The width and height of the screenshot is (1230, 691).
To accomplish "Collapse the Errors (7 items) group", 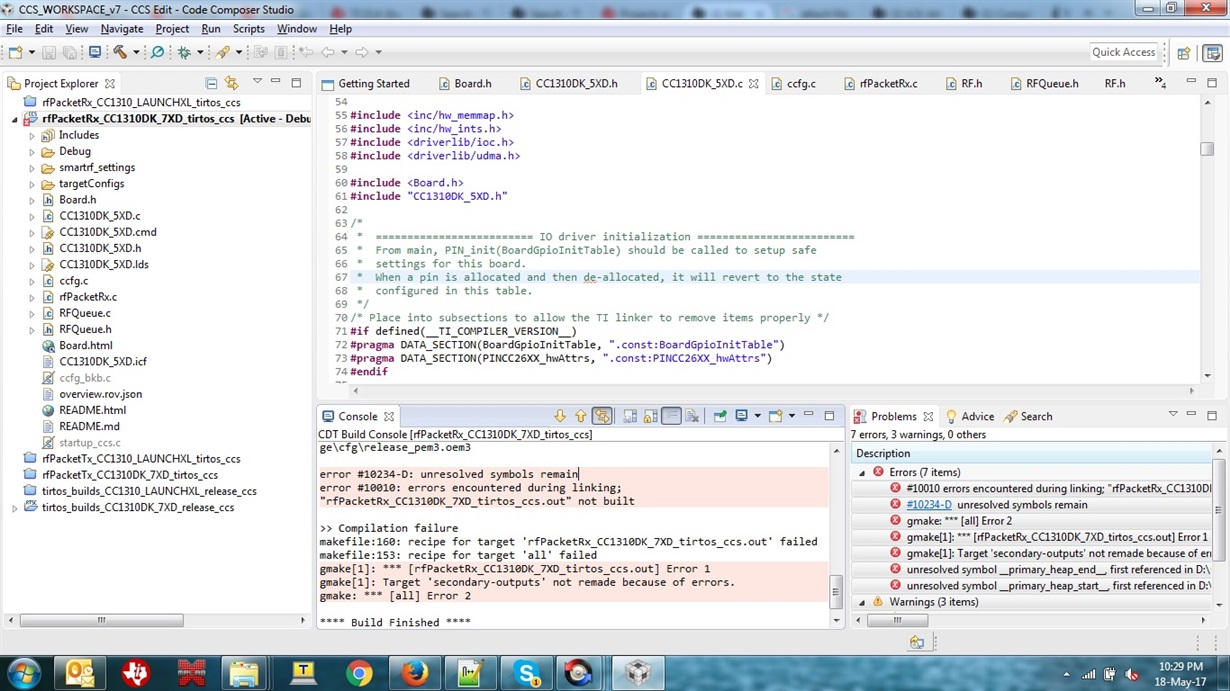I will 862,473.
